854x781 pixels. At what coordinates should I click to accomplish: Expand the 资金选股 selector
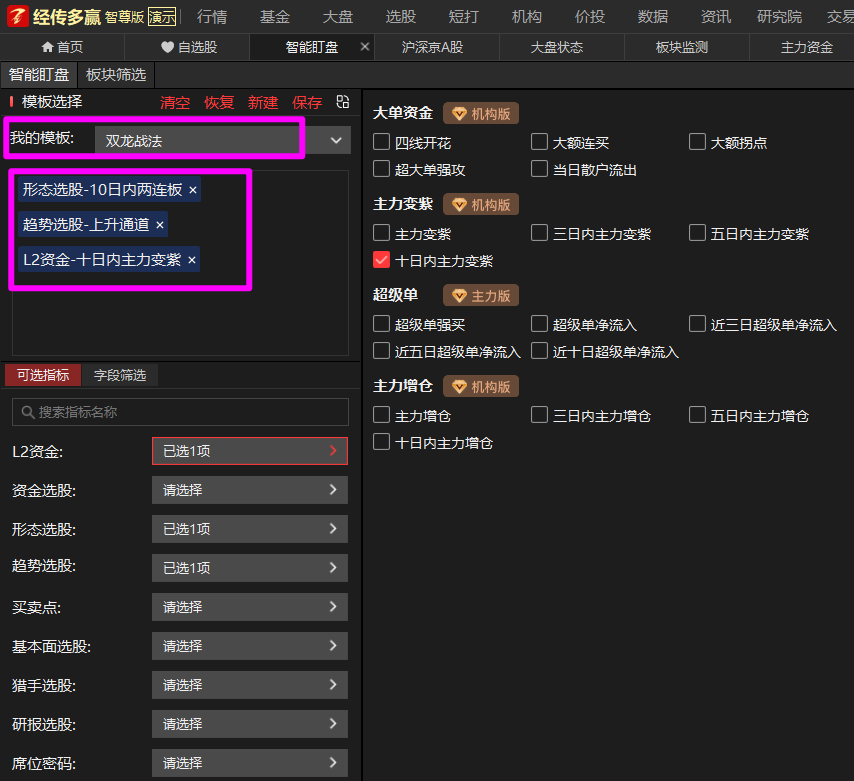coord(250,490)
